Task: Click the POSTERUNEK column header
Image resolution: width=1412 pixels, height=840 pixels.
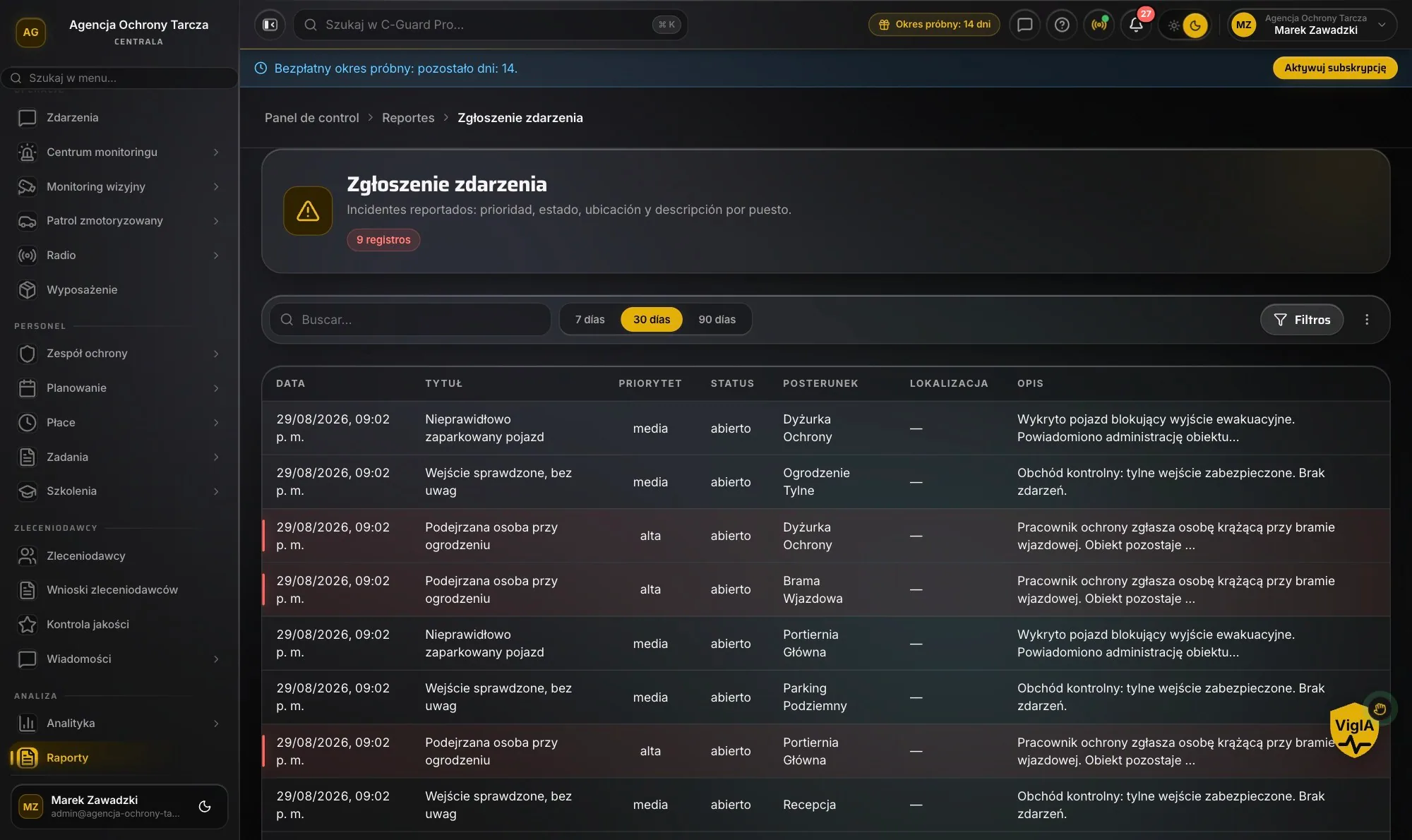Action: 820,384
